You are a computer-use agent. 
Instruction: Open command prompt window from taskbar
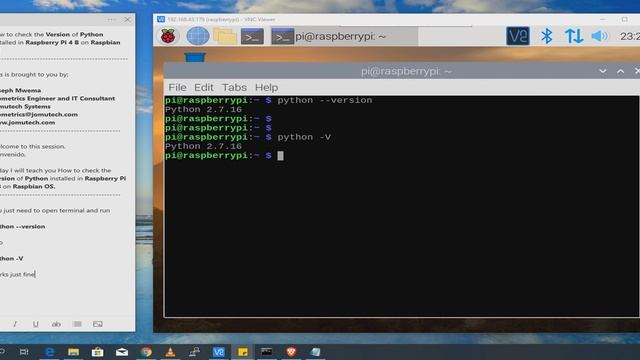(267, 352)
